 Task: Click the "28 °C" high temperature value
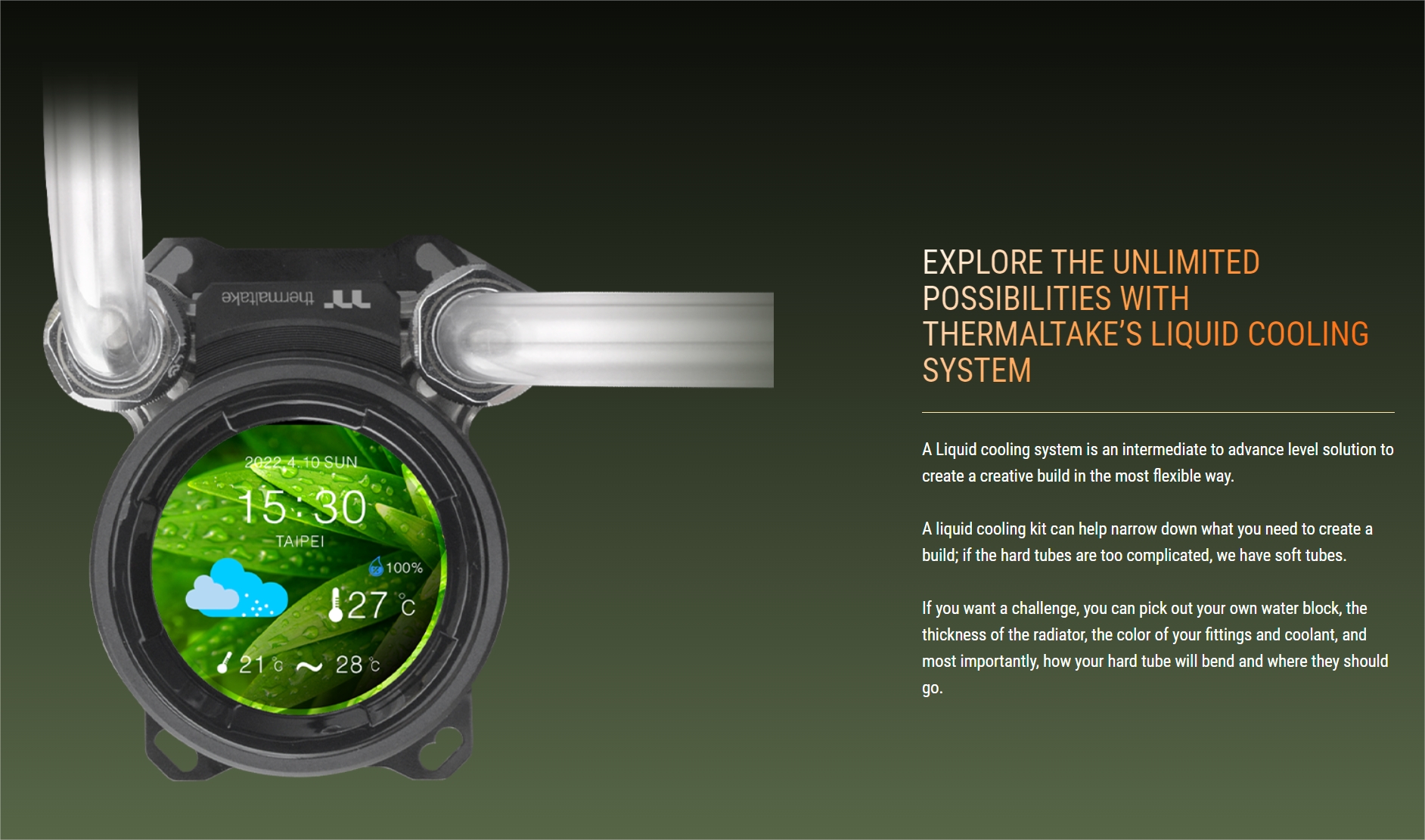pos(357,665)
